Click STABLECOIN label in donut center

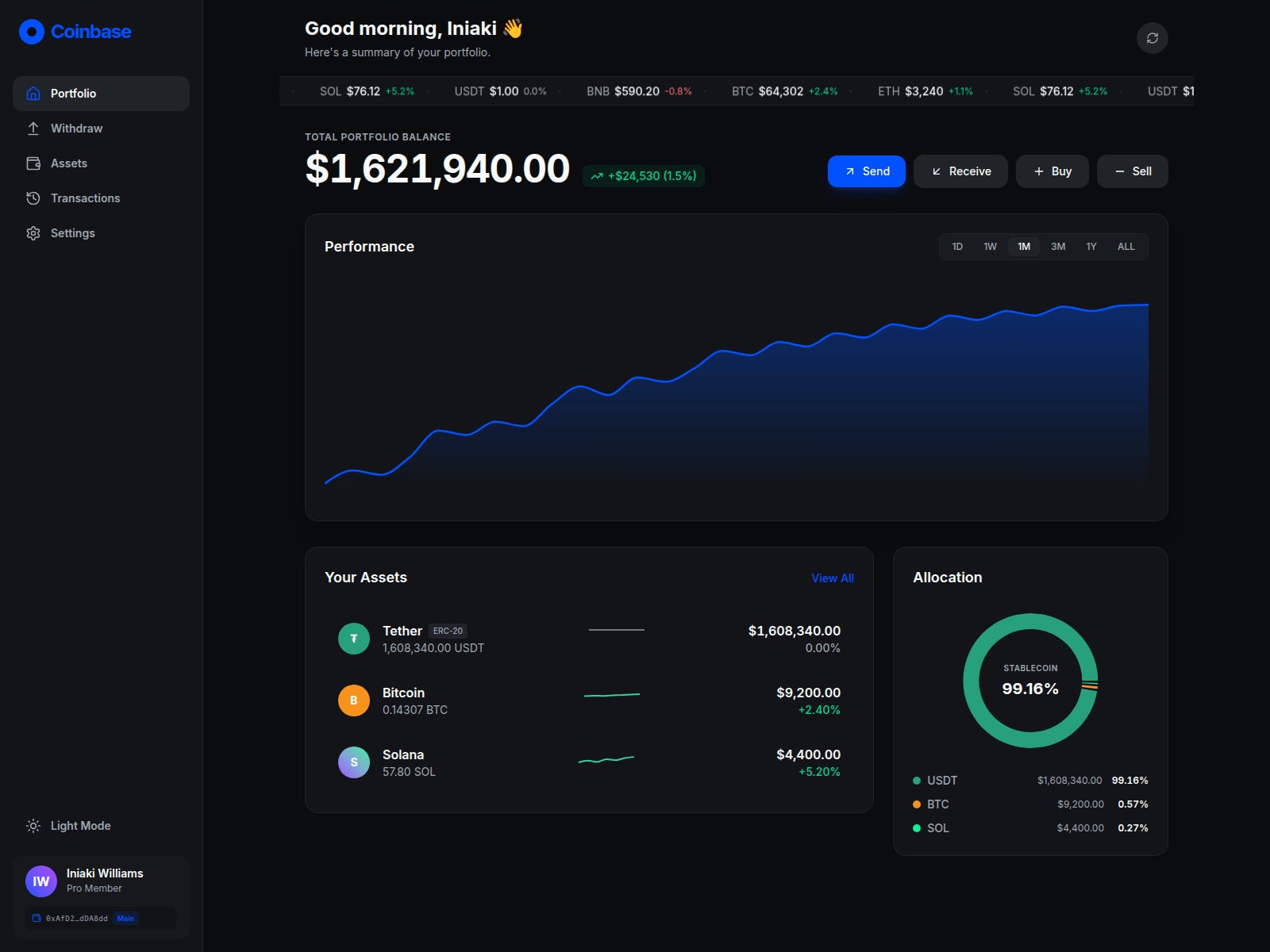pyautogui.click(x=1030, y=668)
